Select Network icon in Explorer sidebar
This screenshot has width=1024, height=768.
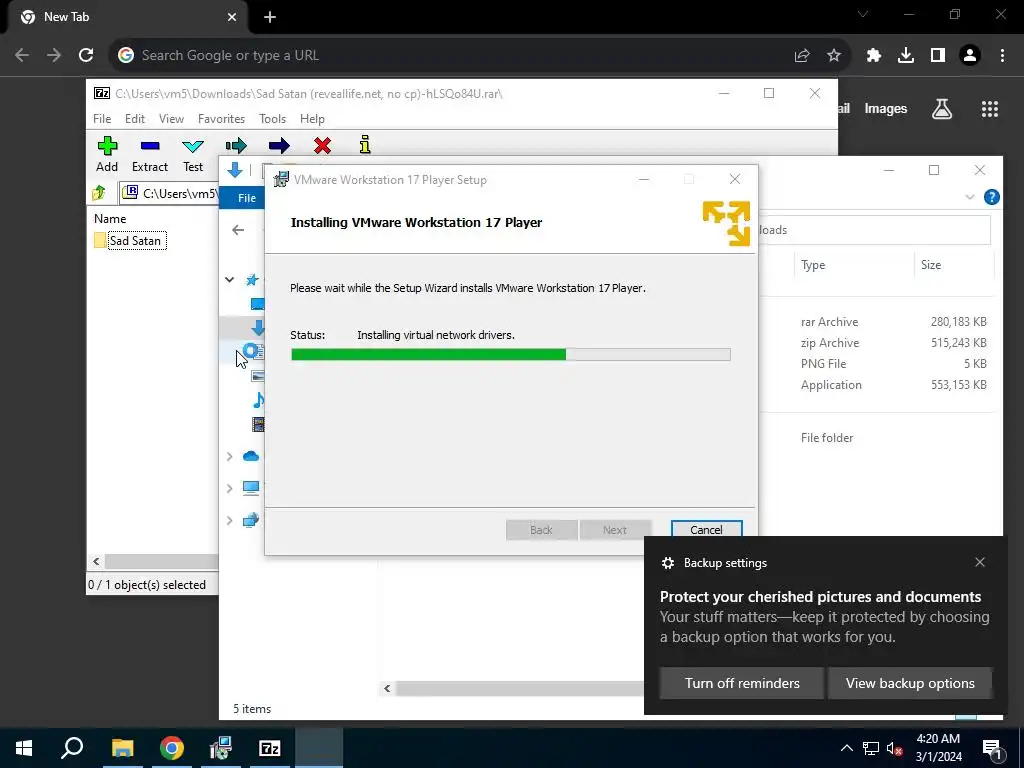(251, 520)
